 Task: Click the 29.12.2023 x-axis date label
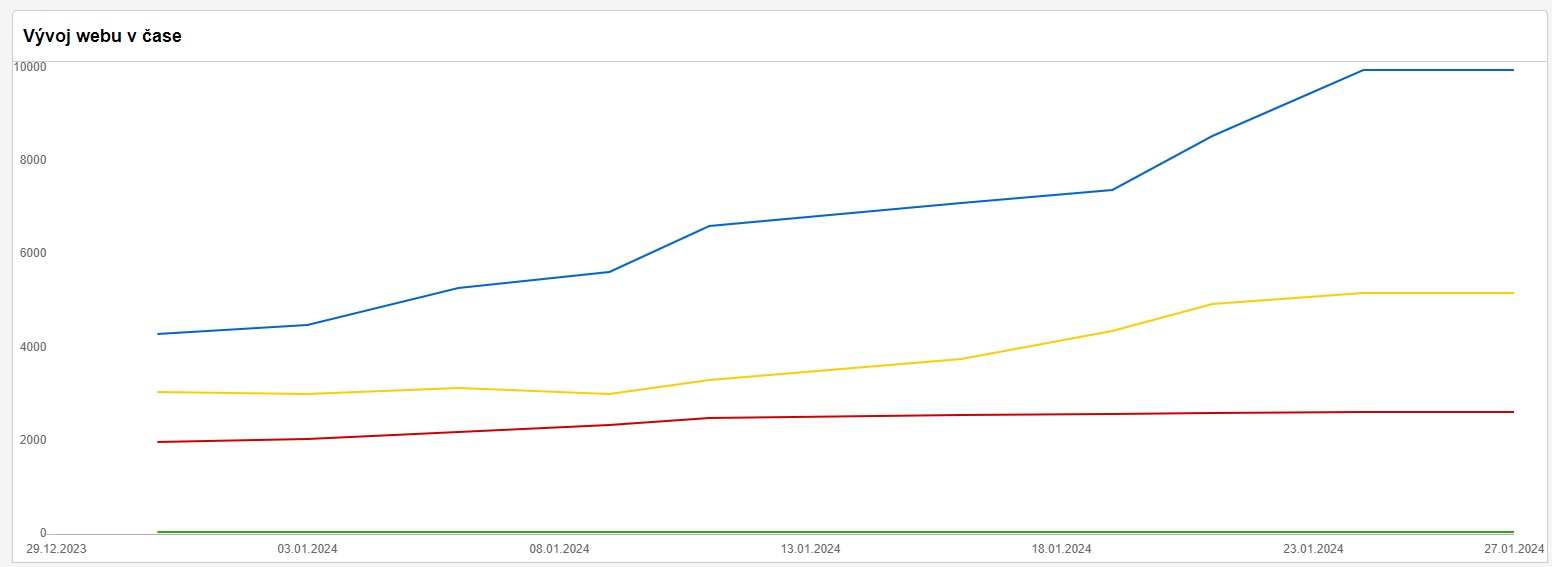pos(56,549)
